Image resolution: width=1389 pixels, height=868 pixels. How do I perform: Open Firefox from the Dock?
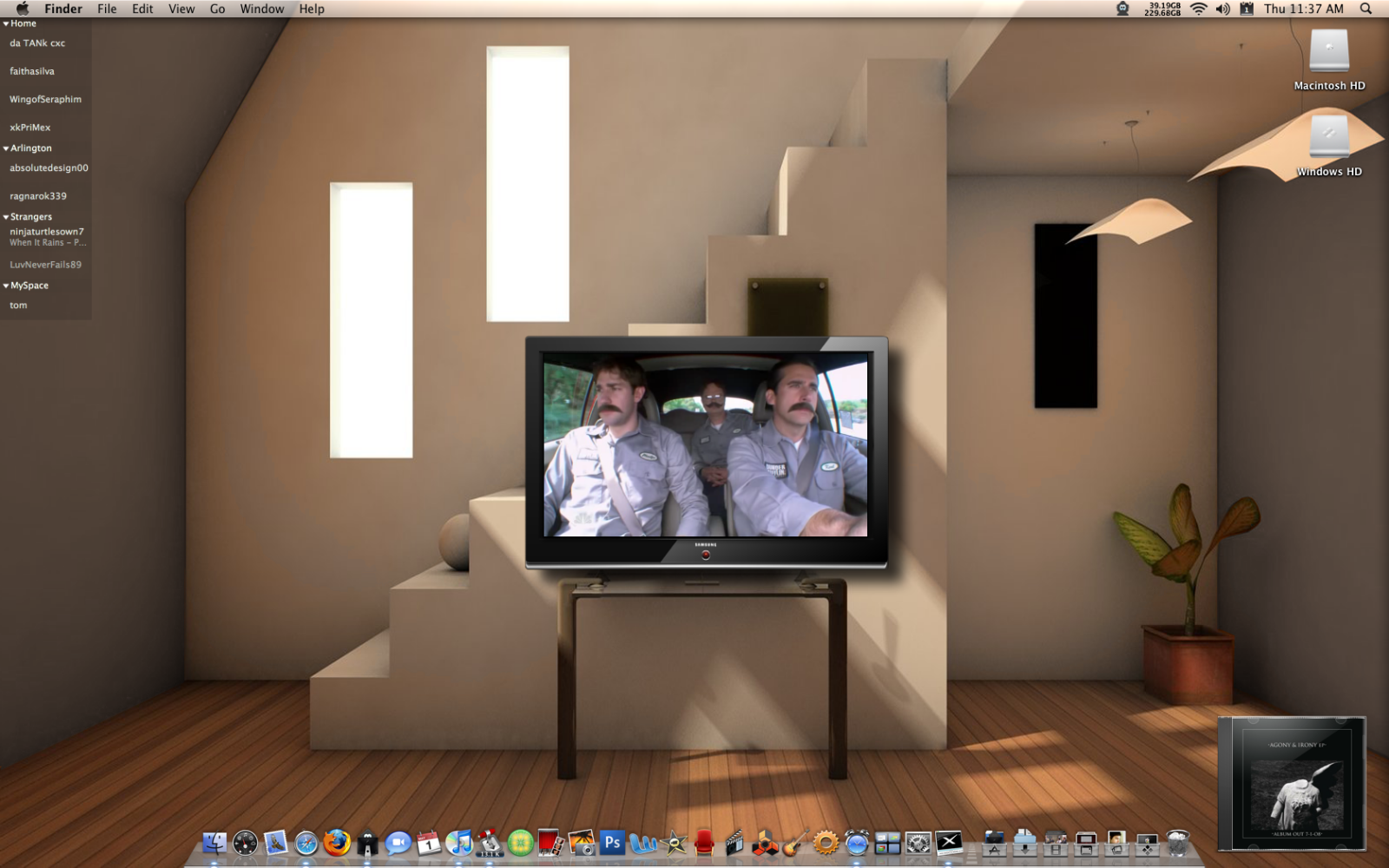point(337,842)
